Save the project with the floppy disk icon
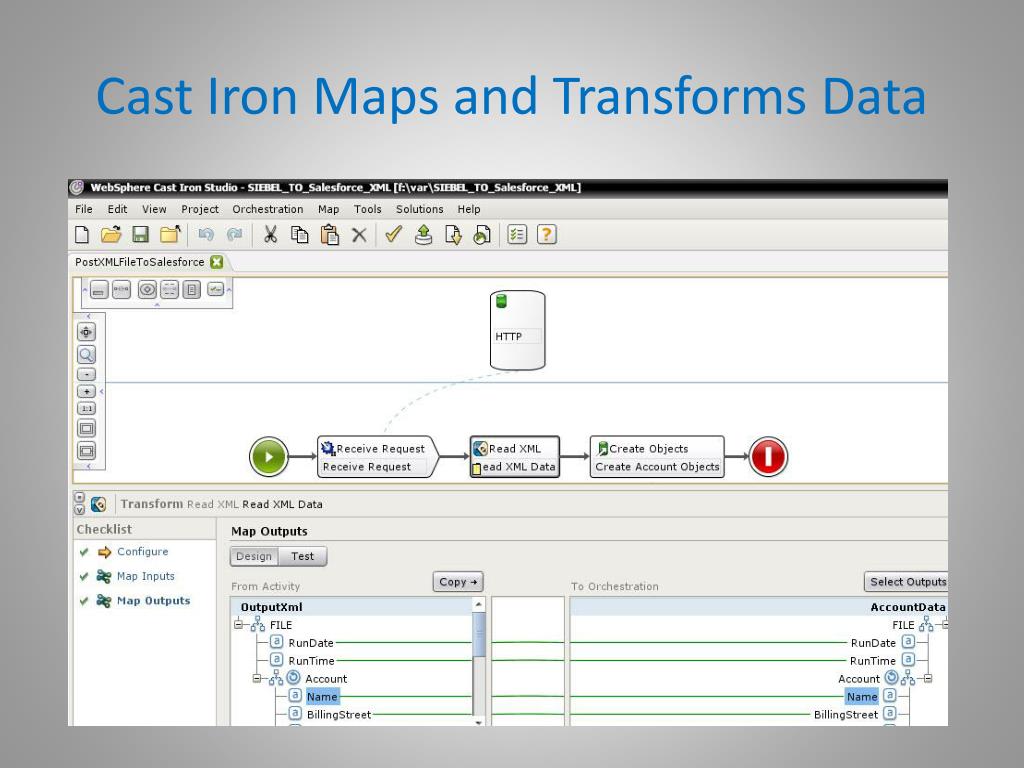The height and width of the screenshot is (768, 1024). tap(140, 234)
